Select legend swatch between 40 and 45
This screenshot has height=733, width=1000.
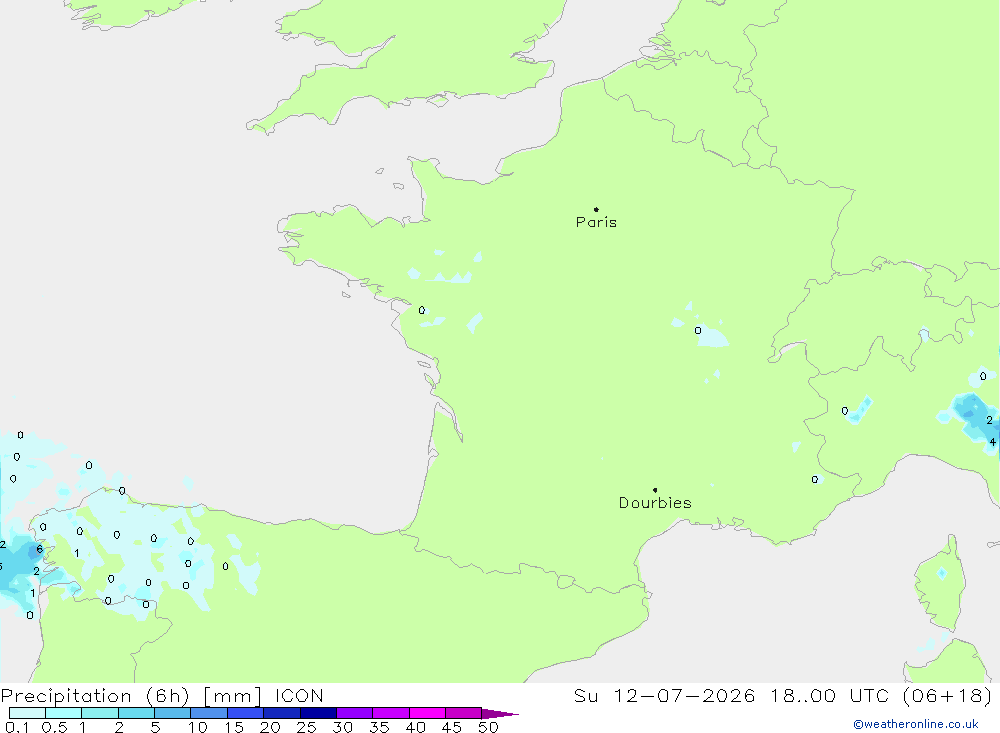(x=427, y=713)
